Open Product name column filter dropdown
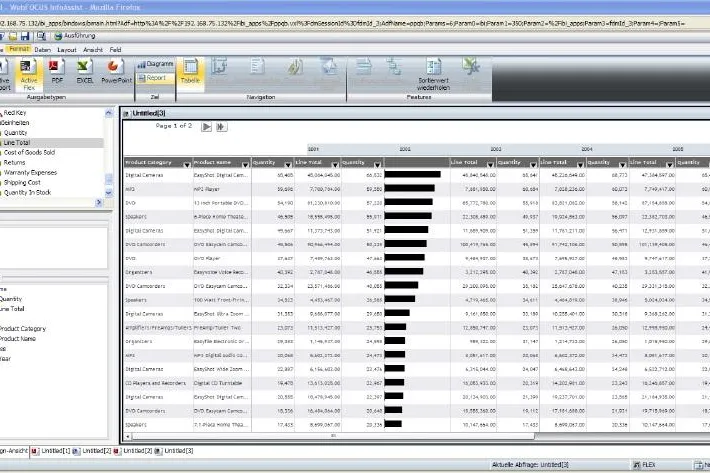This screenshot has width=710, height=473. click(245, 165)
